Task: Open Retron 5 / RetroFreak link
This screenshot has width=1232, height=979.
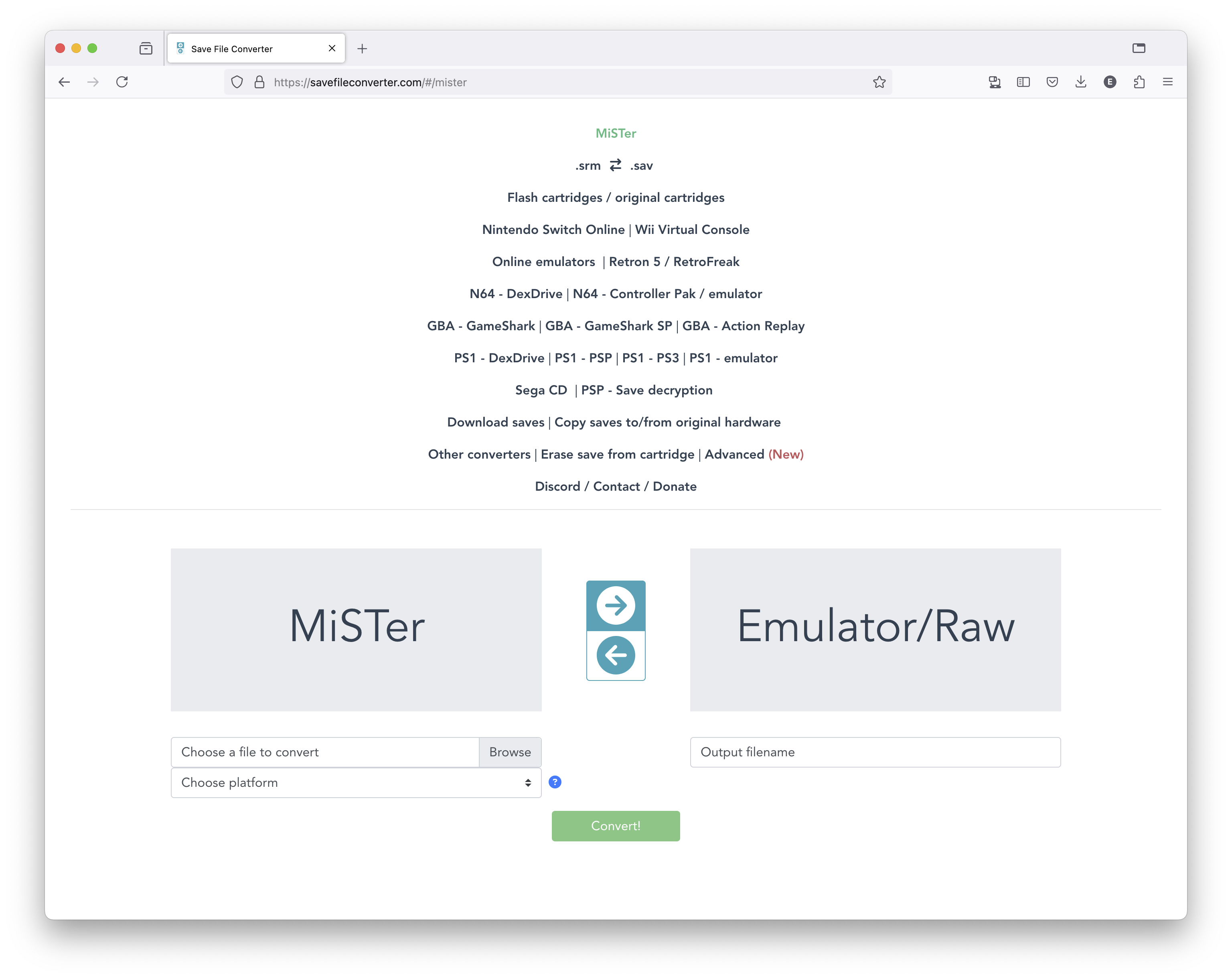Action: (x=674, y=261)
